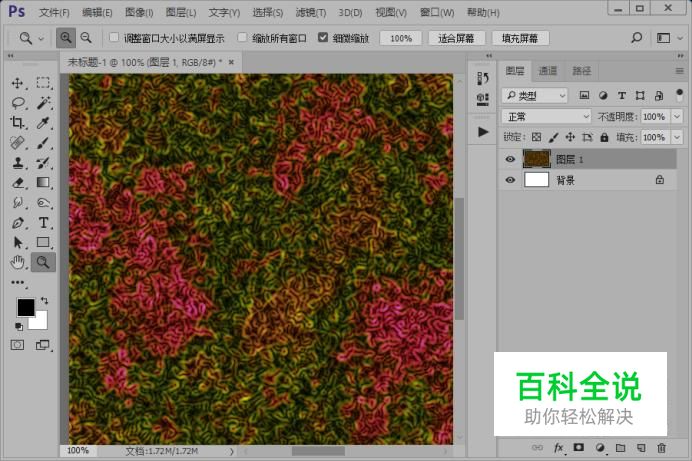Open the History panel icon
The width and height of the screenshot is (692, 461).
(483, 79)
